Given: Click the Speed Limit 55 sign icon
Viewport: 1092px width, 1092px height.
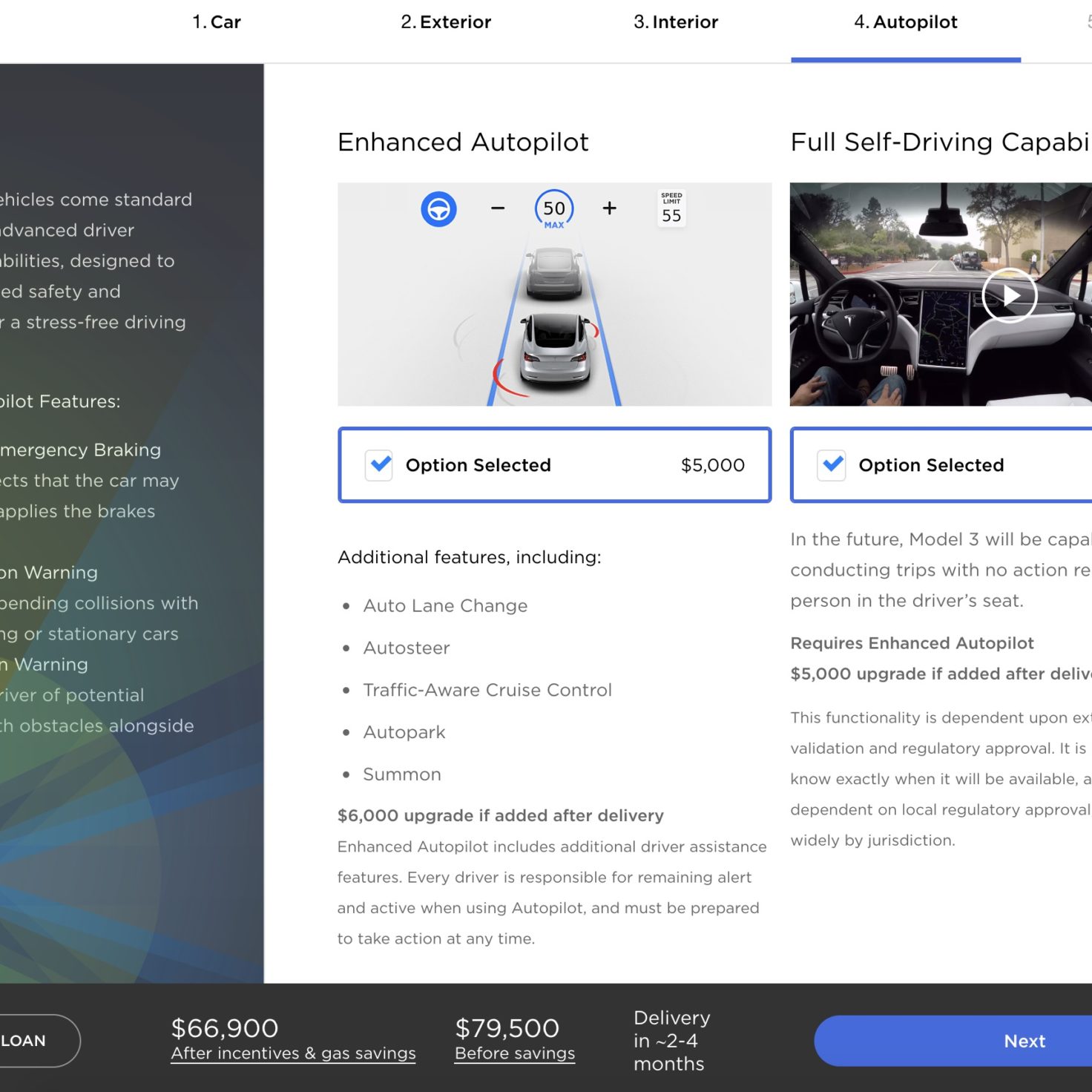Looking at the screenshot, I should 671,208.
